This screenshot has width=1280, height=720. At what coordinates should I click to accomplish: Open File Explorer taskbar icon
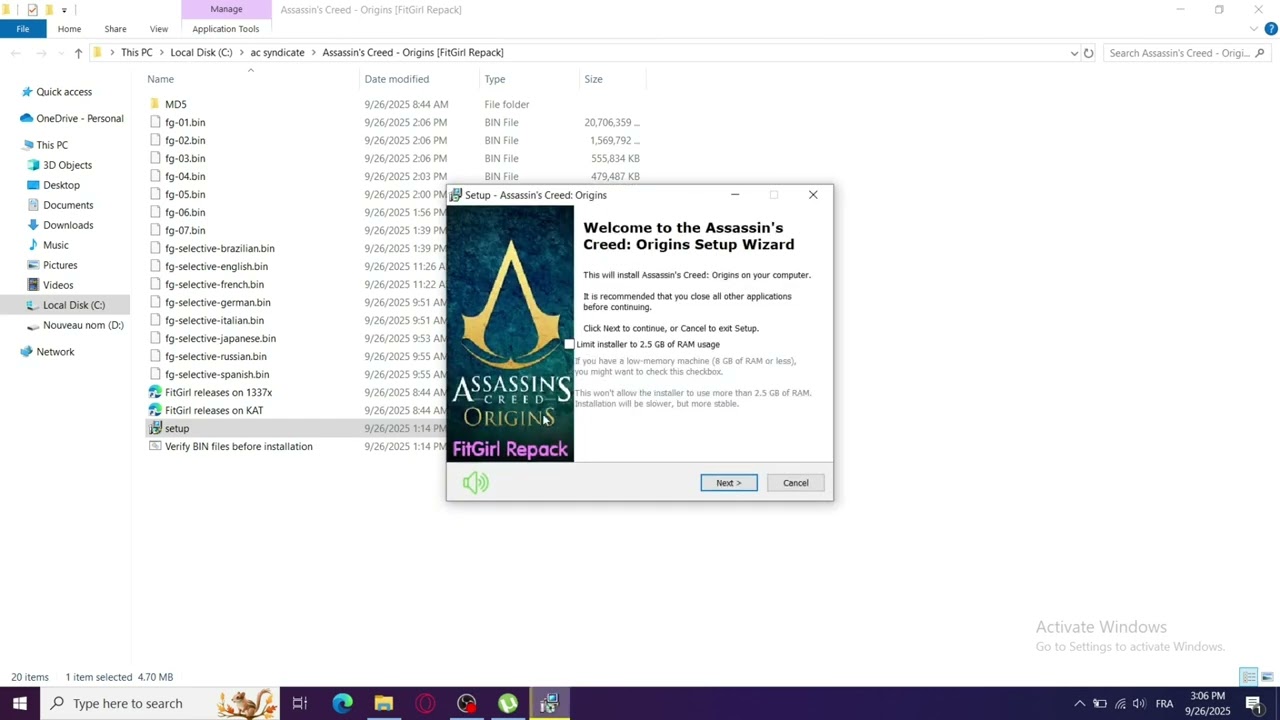[384, 704]
